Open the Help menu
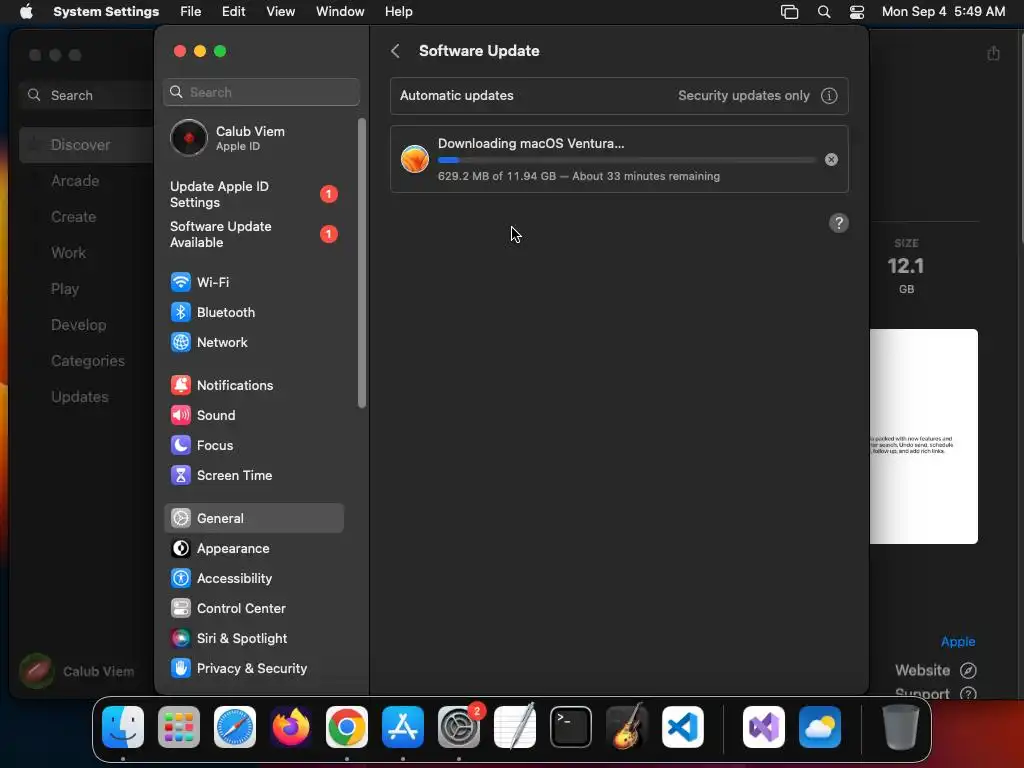Screen dimensions: 1024x768 pos(398,12)
